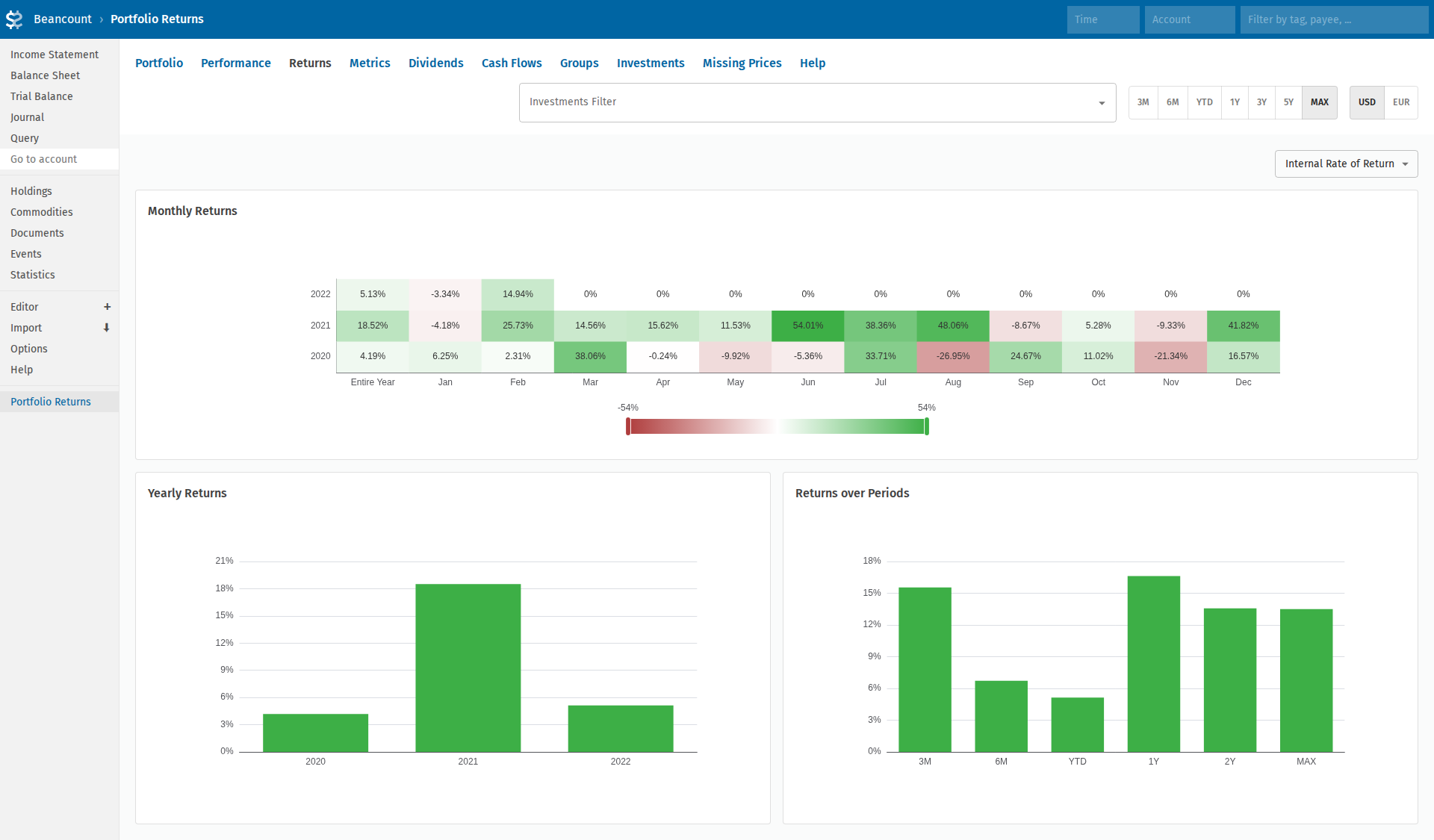Image resolution: width=1434 pixels, height=840 pixels.
Task: Click the 2021 bar in Yearly Returns
Action: 468,668
